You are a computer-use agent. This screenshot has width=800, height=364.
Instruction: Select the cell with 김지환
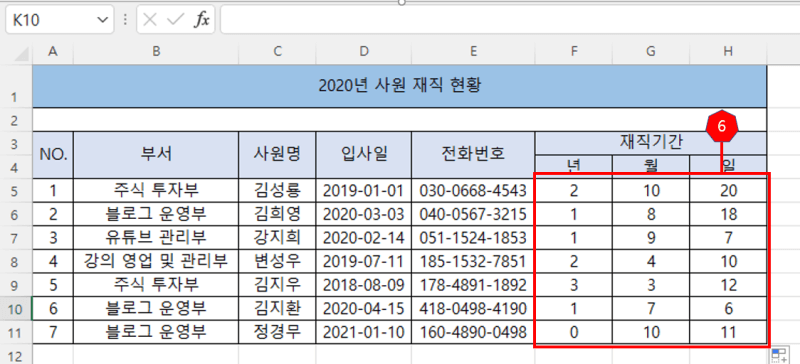click(277, 308)
